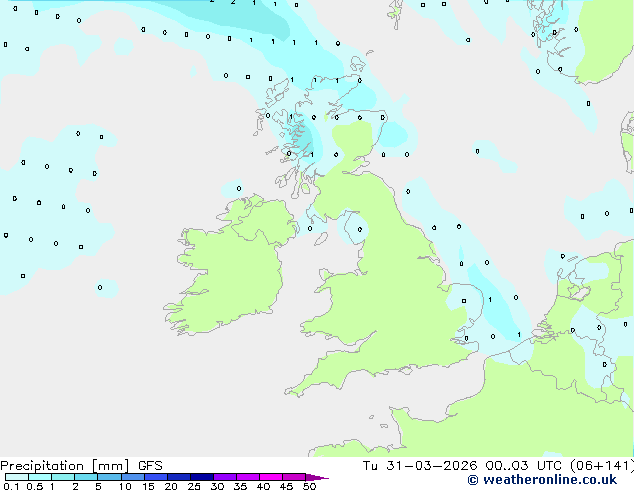Screen dimensions: 634x490
Task: Click the over-50 purple arrow on legend
Action: [316, 477]
